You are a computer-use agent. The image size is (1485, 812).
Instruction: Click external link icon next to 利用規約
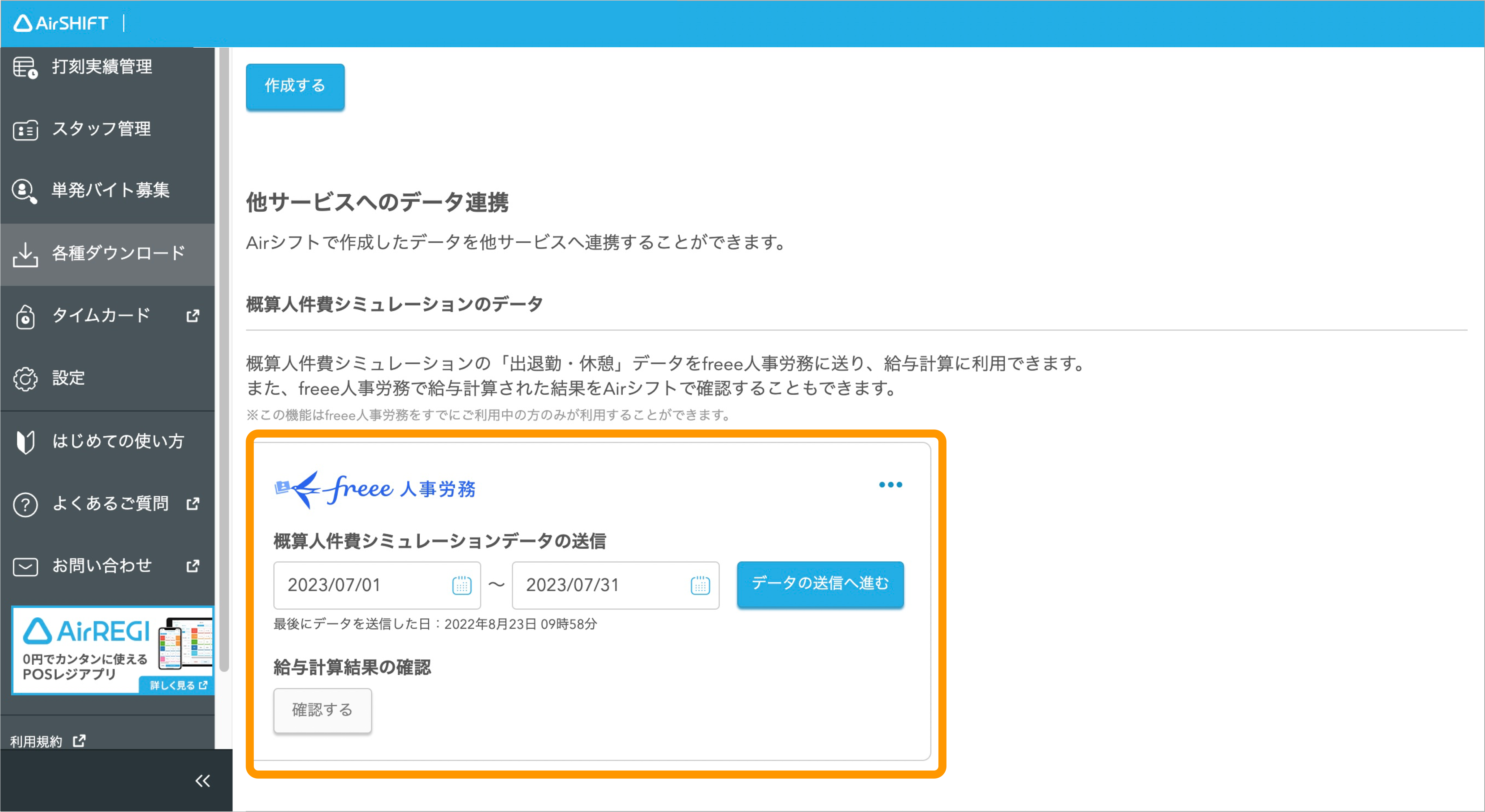click(80, 741)
